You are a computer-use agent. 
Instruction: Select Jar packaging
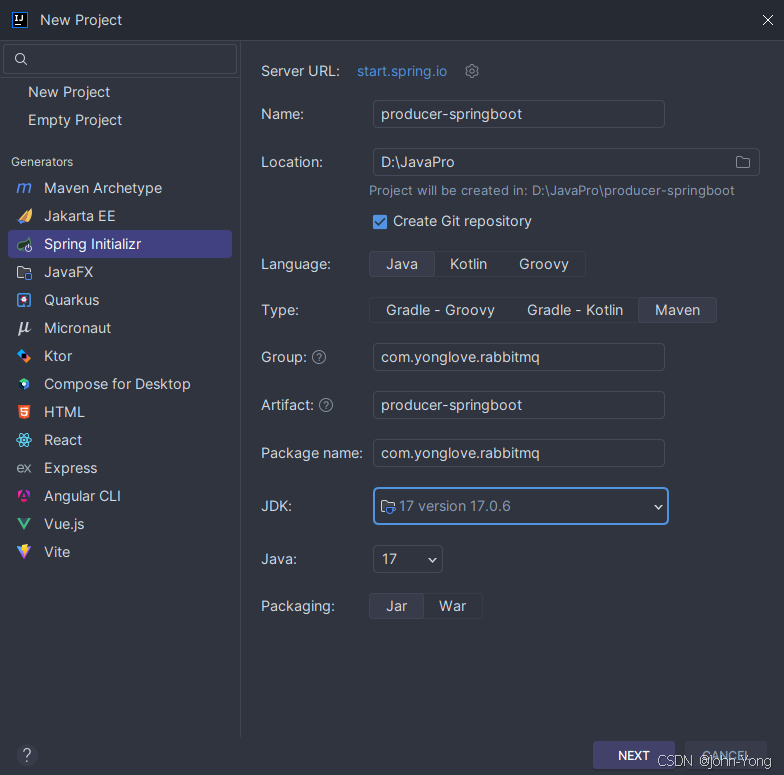(396, 606)
